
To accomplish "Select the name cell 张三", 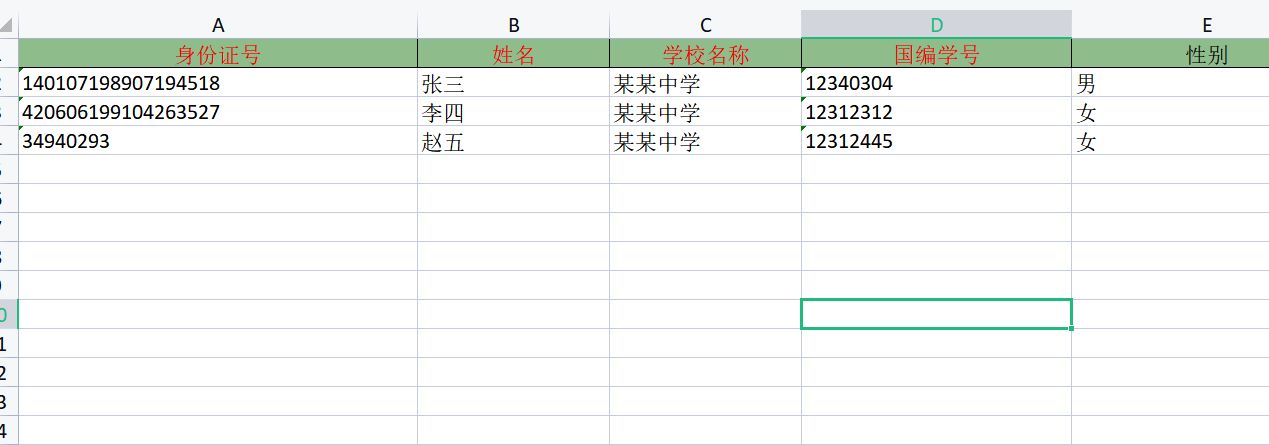I will click(513, 83).
